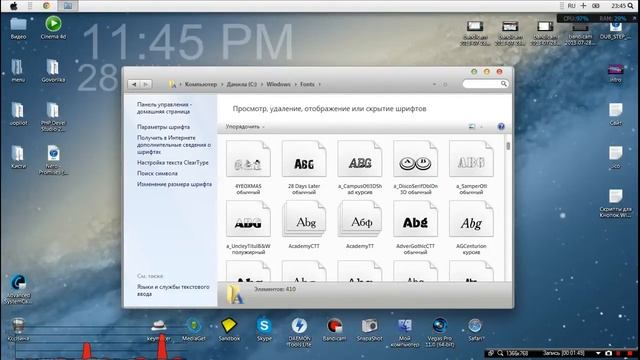The width and height of the screenshot is (640, 360).
Task: Select Скрипты для Кнопок file on desktop
Action: point(616,203)
